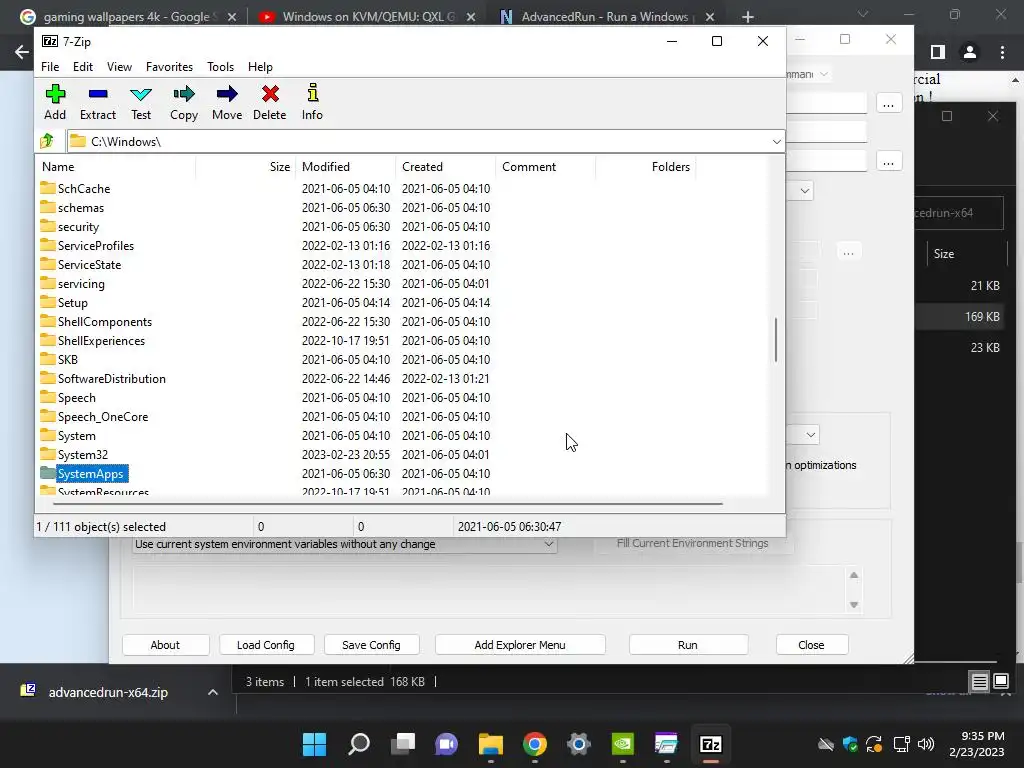1024x768 pixels.
Task: Go up one folder level icon
Action: click(x=47, y=140)
